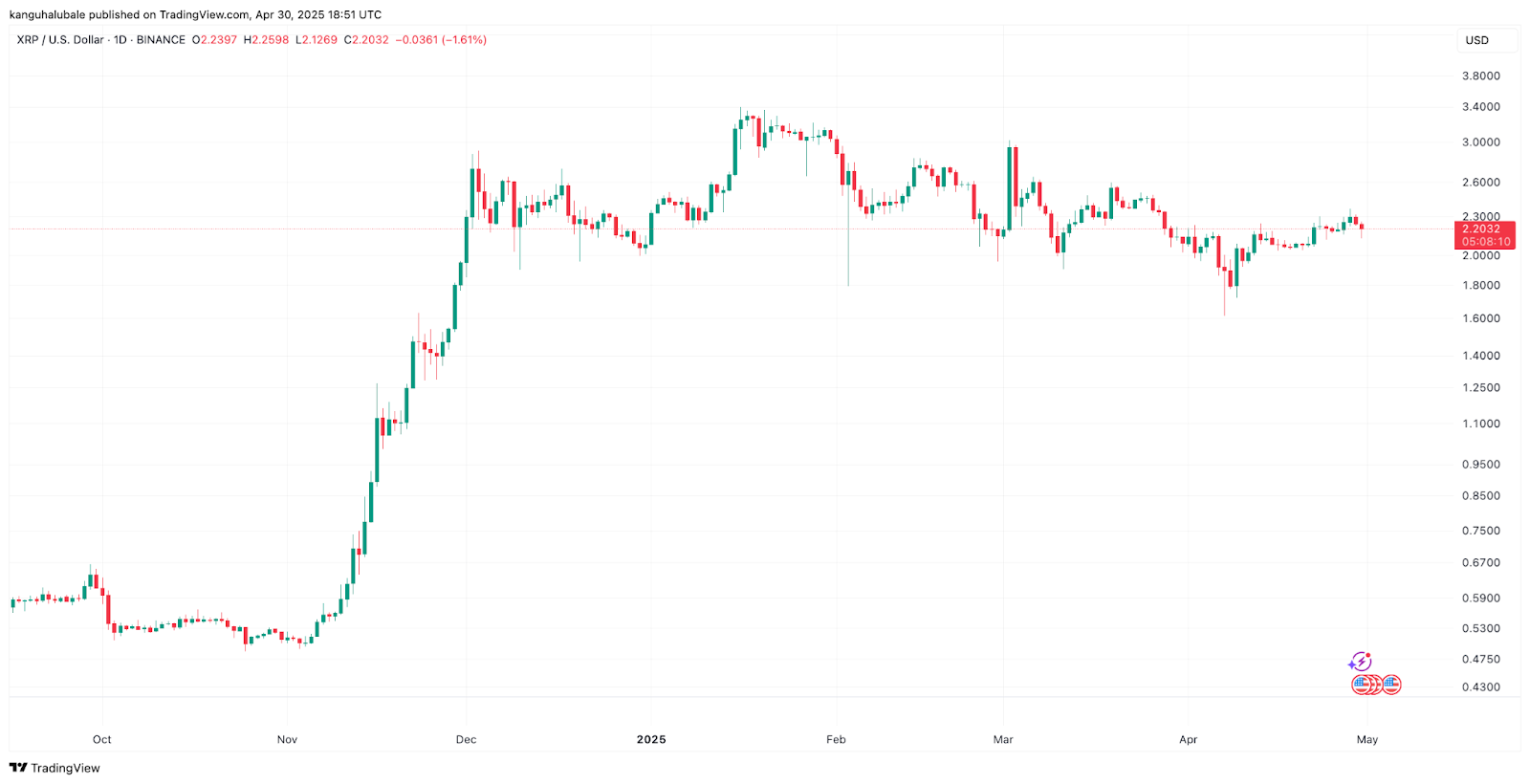Click the XRP / U.S. Dollar symbol title
Screen dimensions: 1530x784
(60, 40)
